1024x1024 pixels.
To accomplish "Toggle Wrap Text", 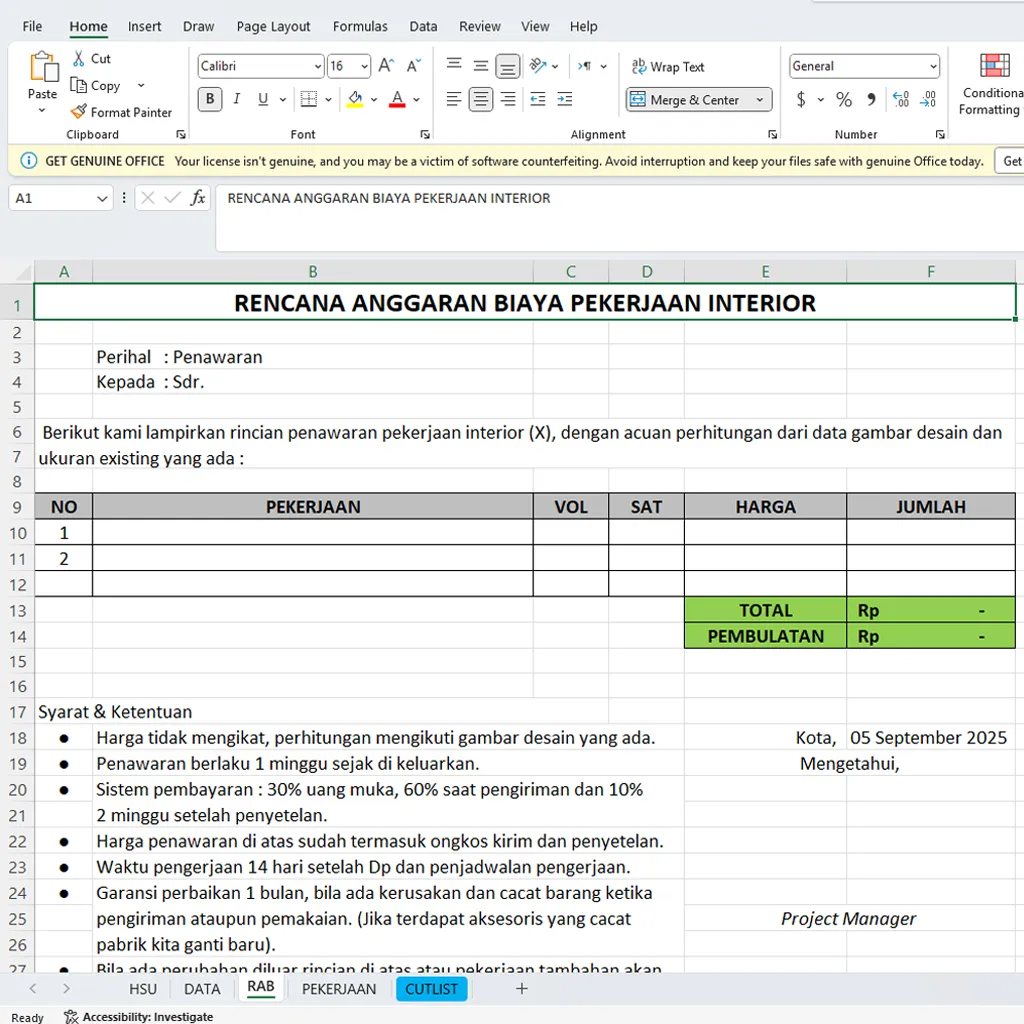I will 667,67.
